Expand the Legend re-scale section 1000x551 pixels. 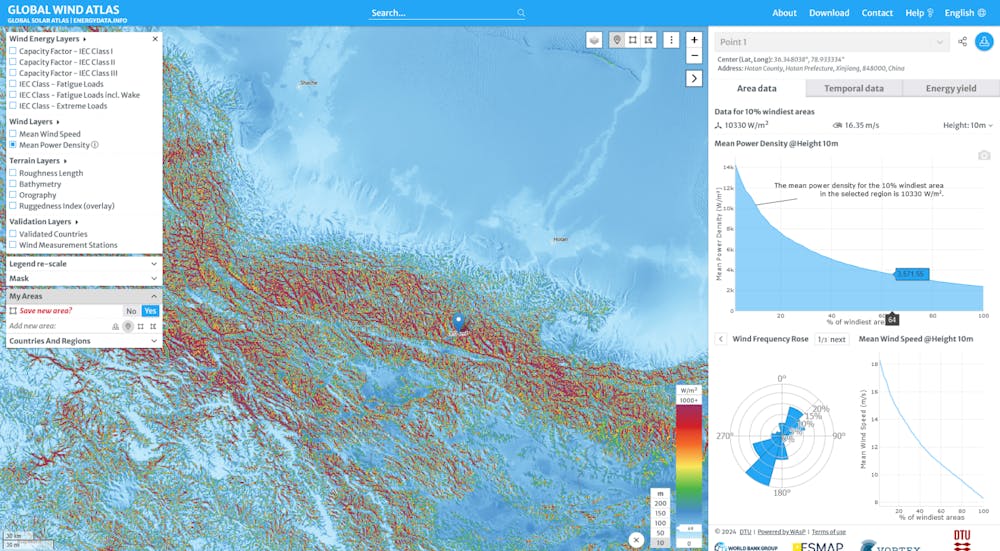click(84, 263)
